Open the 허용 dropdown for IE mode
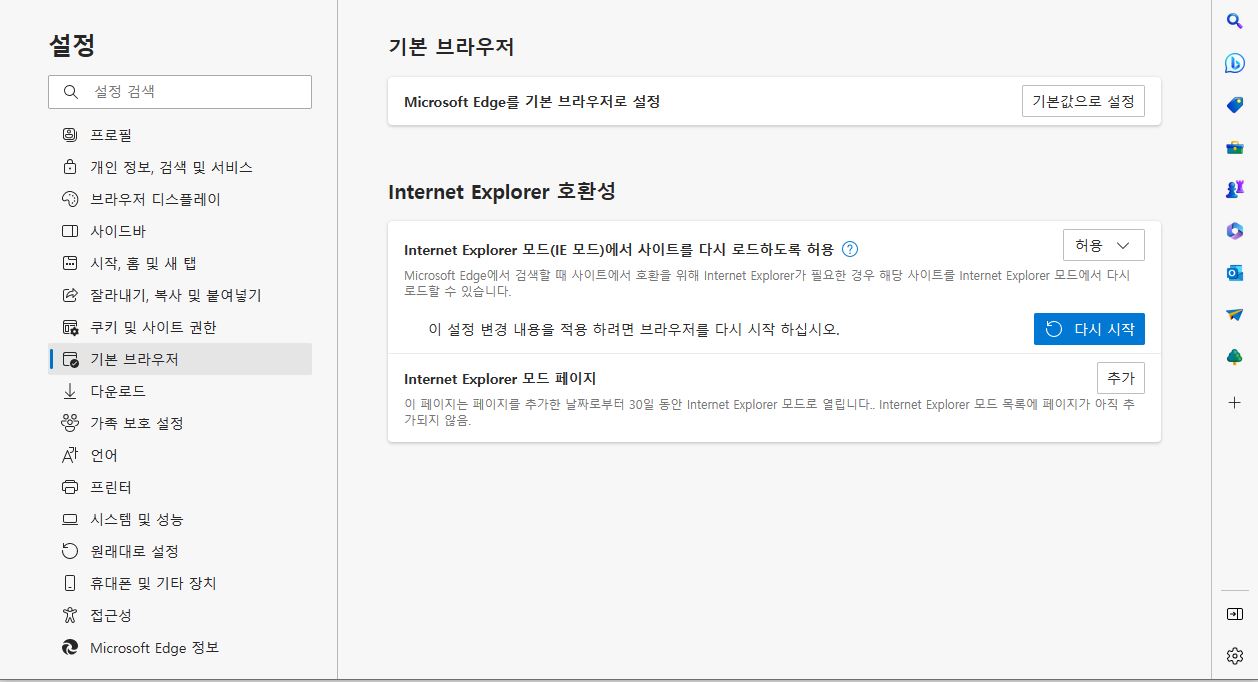 point(1103,245)
